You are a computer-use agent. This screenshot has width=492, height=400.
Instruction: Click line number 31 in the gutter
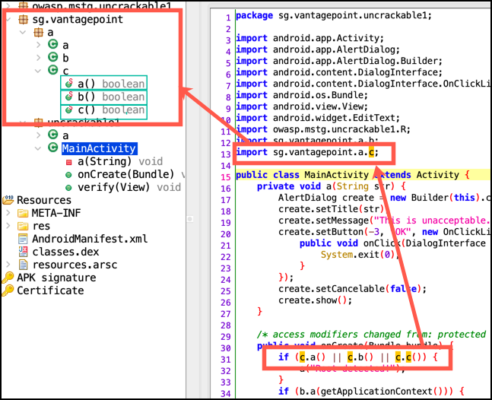tap(226, 359)
